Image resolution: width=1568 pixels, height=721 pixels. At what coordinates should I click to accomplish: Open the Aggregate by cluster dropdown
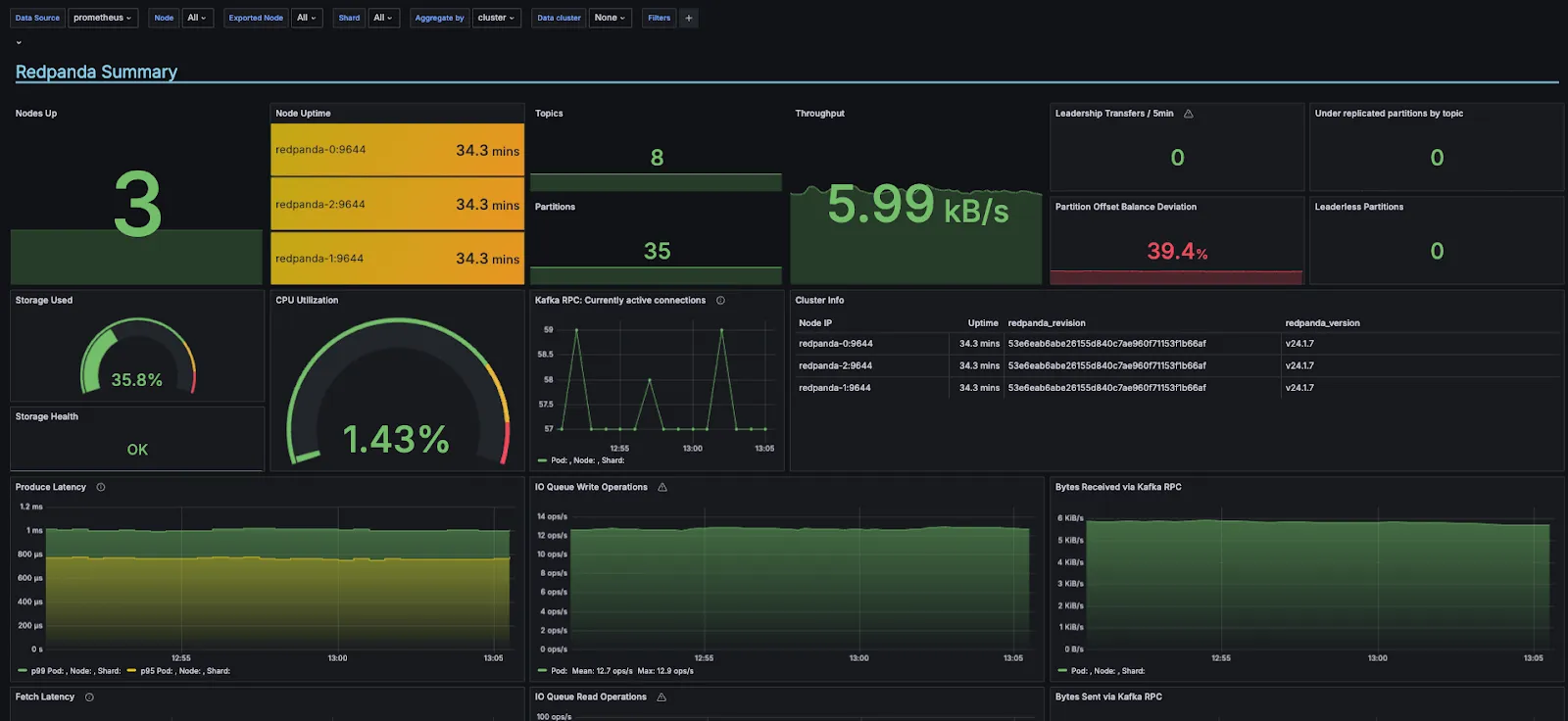tap(496, 18)
